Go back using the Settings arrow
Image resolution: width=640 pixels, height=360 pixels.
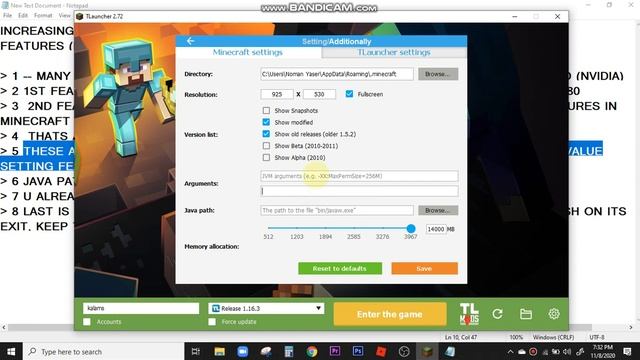[190, 41]
